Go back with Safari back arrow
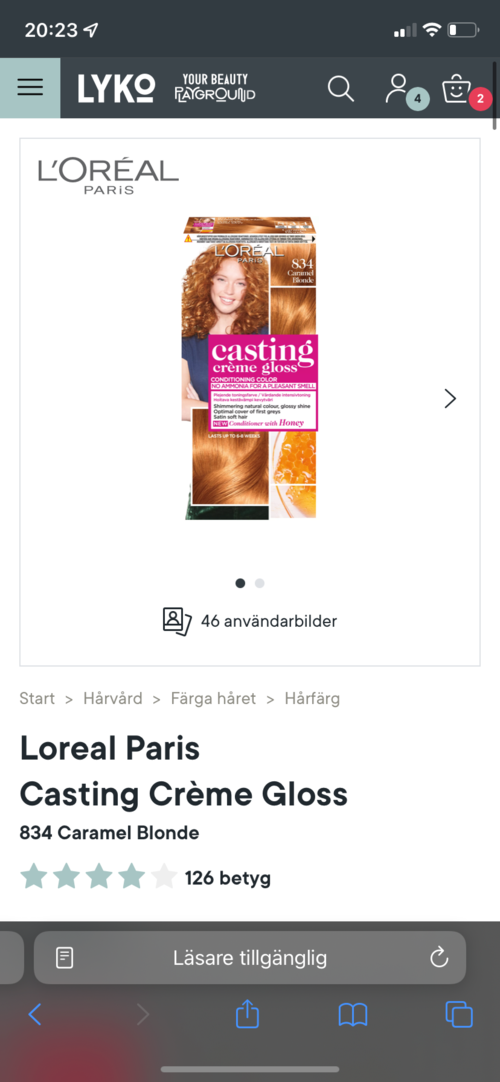This screenshot has height=1082, width=500. coord(34,1014)
